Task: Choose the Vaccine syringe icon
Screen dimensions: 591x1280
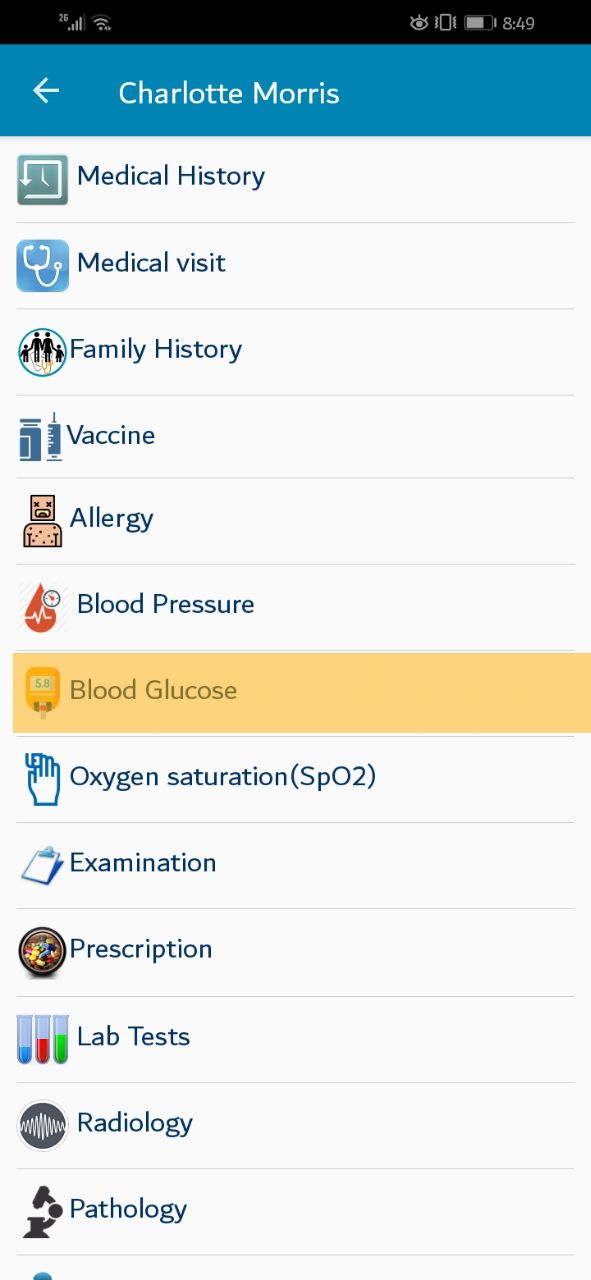Action: point(41,437)
